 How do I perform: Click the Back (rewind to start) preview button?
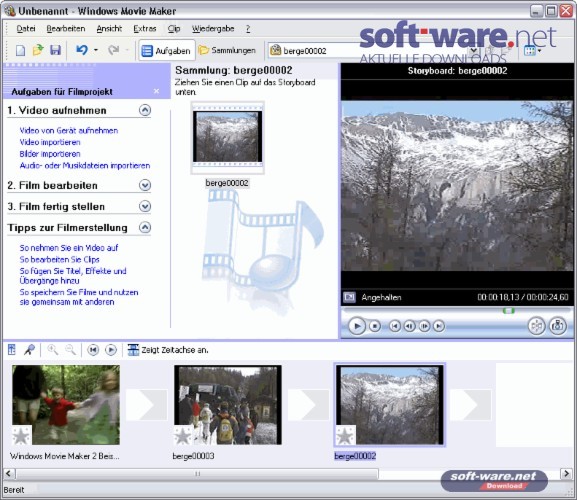tap(395, 326)
